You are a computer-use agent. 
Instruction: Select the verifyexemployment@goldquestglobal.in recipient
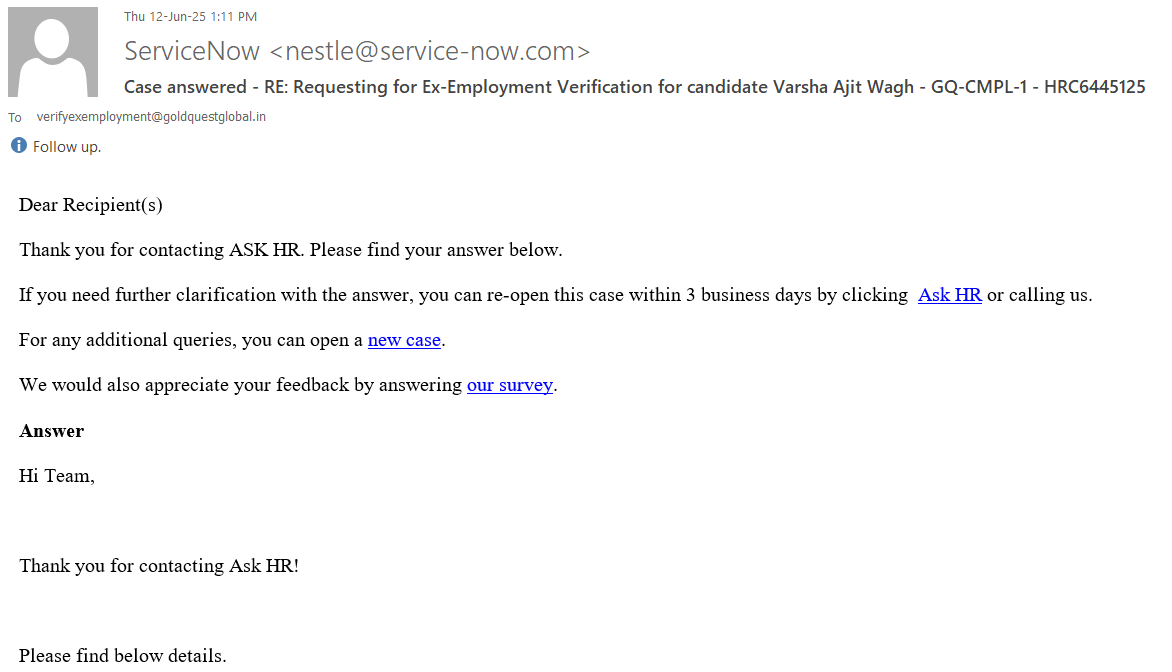(151, 116)
